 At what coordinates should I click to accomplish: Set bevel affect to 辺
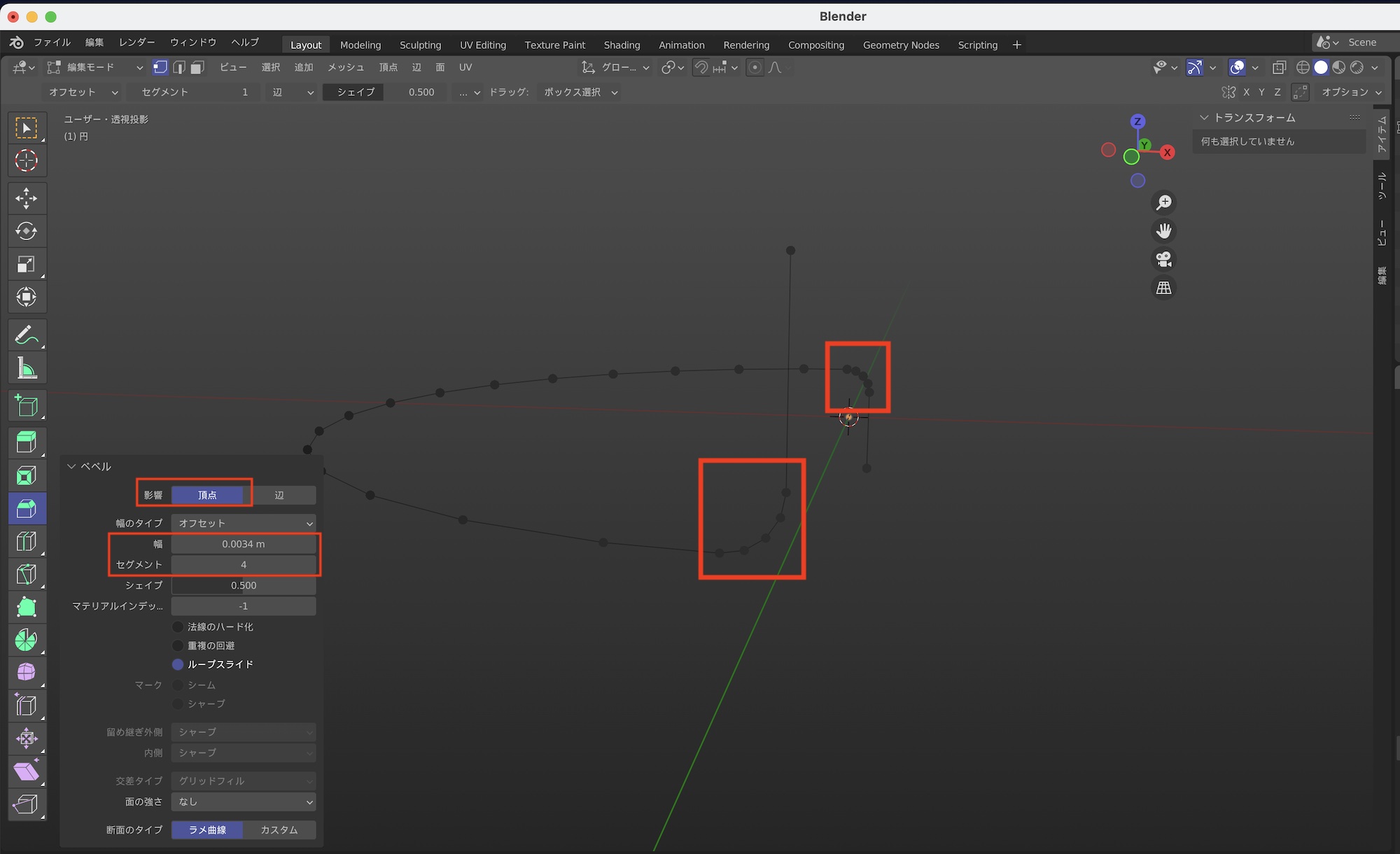point(279,495)
